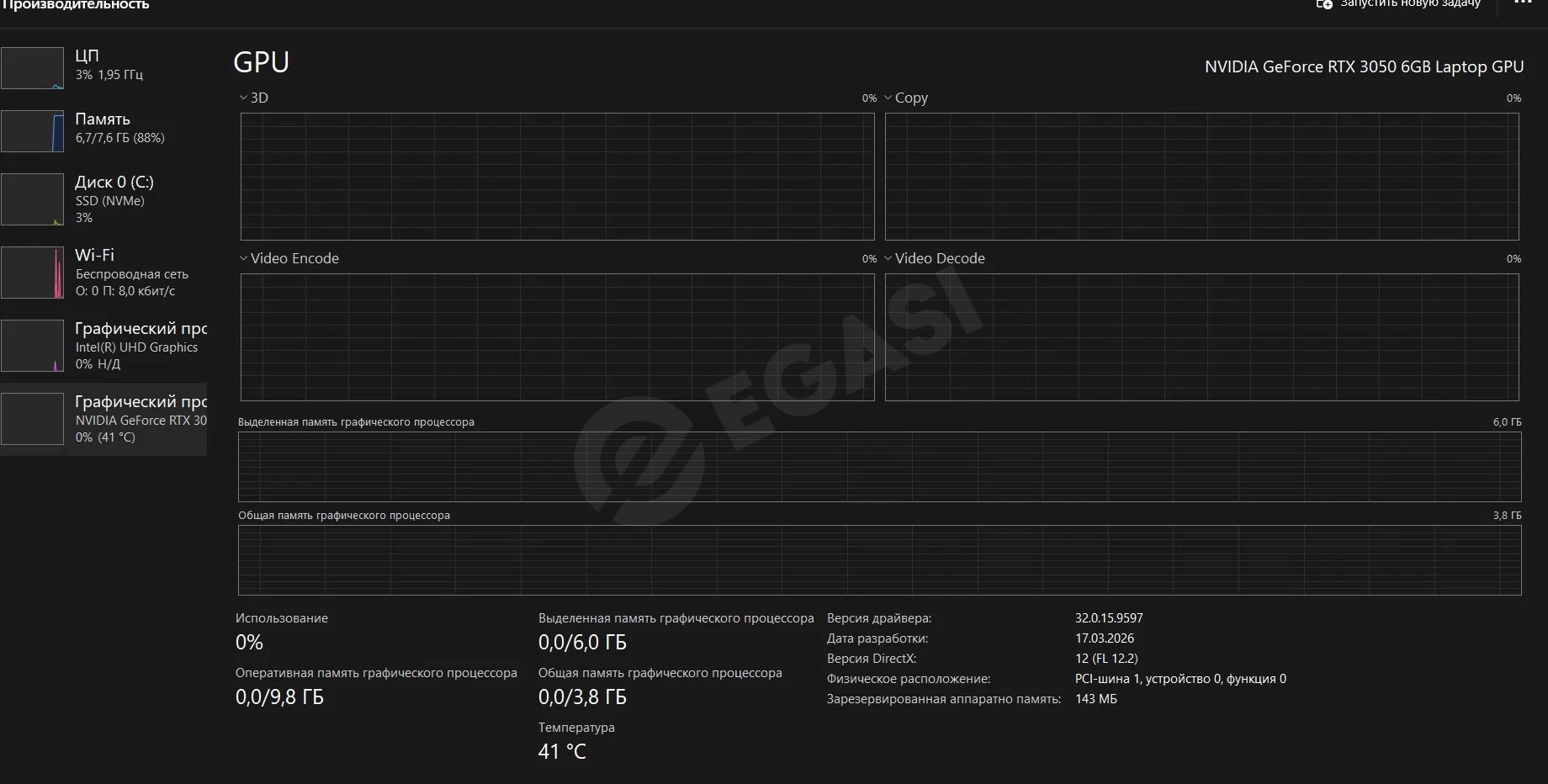Viewport: 1548px width, 784px height.
Task: Click the Video Encode graph area
Action: [558, 337]
